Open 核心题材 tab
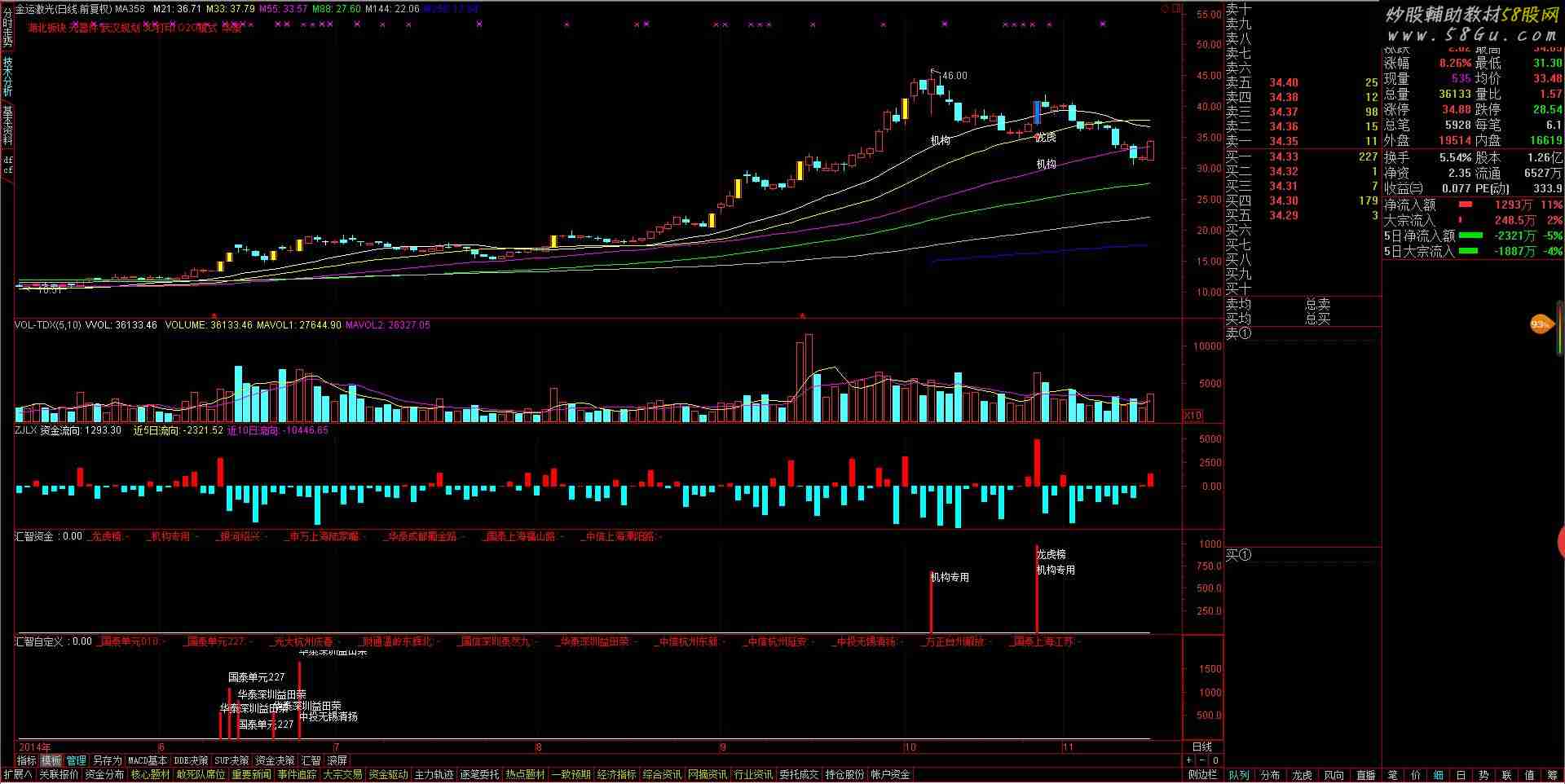Viewport: 1565px width, 784px height. 150,774
